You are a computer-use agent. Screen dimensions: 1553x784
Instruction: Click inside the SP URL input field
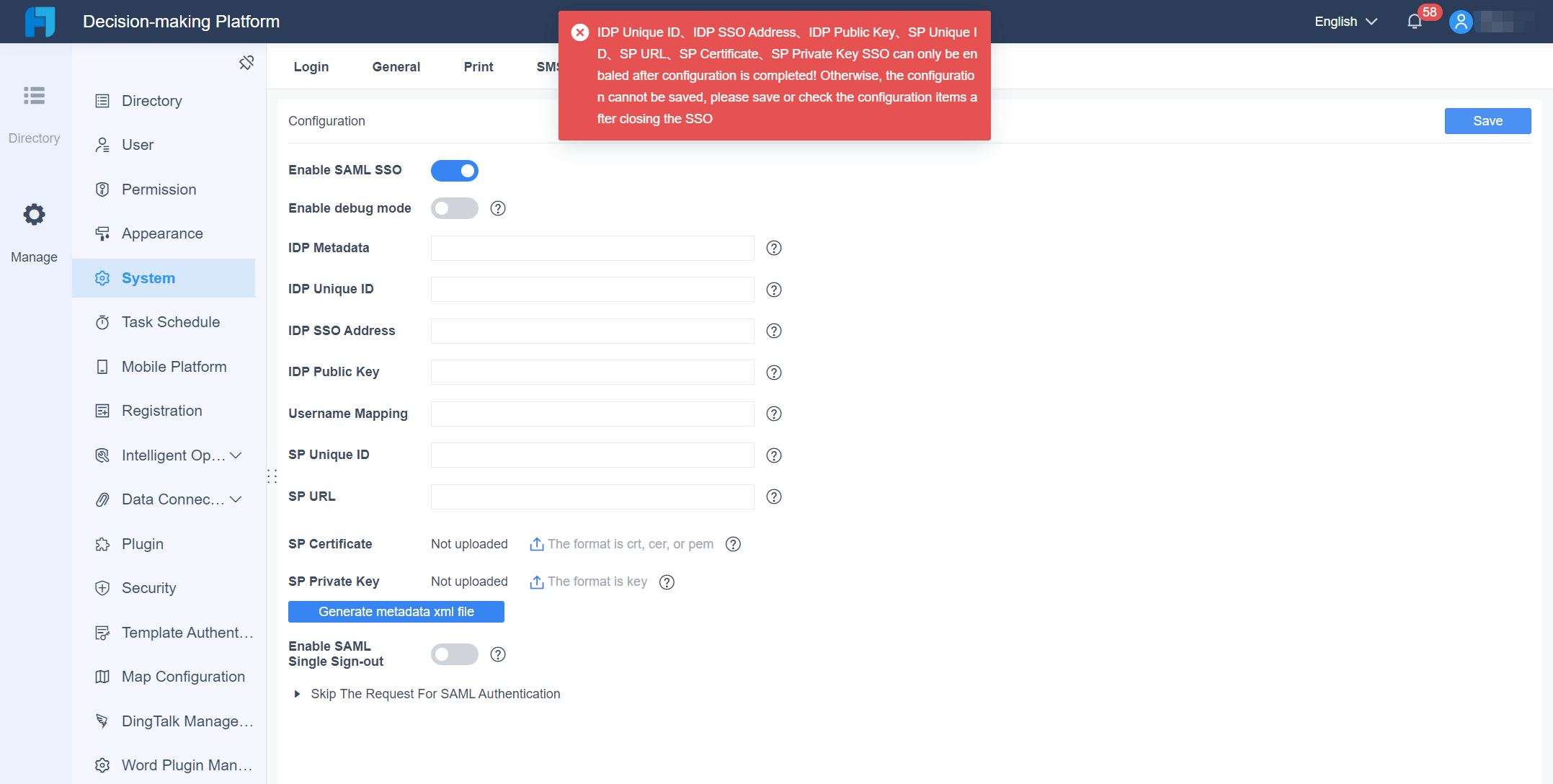coord(591,496)
